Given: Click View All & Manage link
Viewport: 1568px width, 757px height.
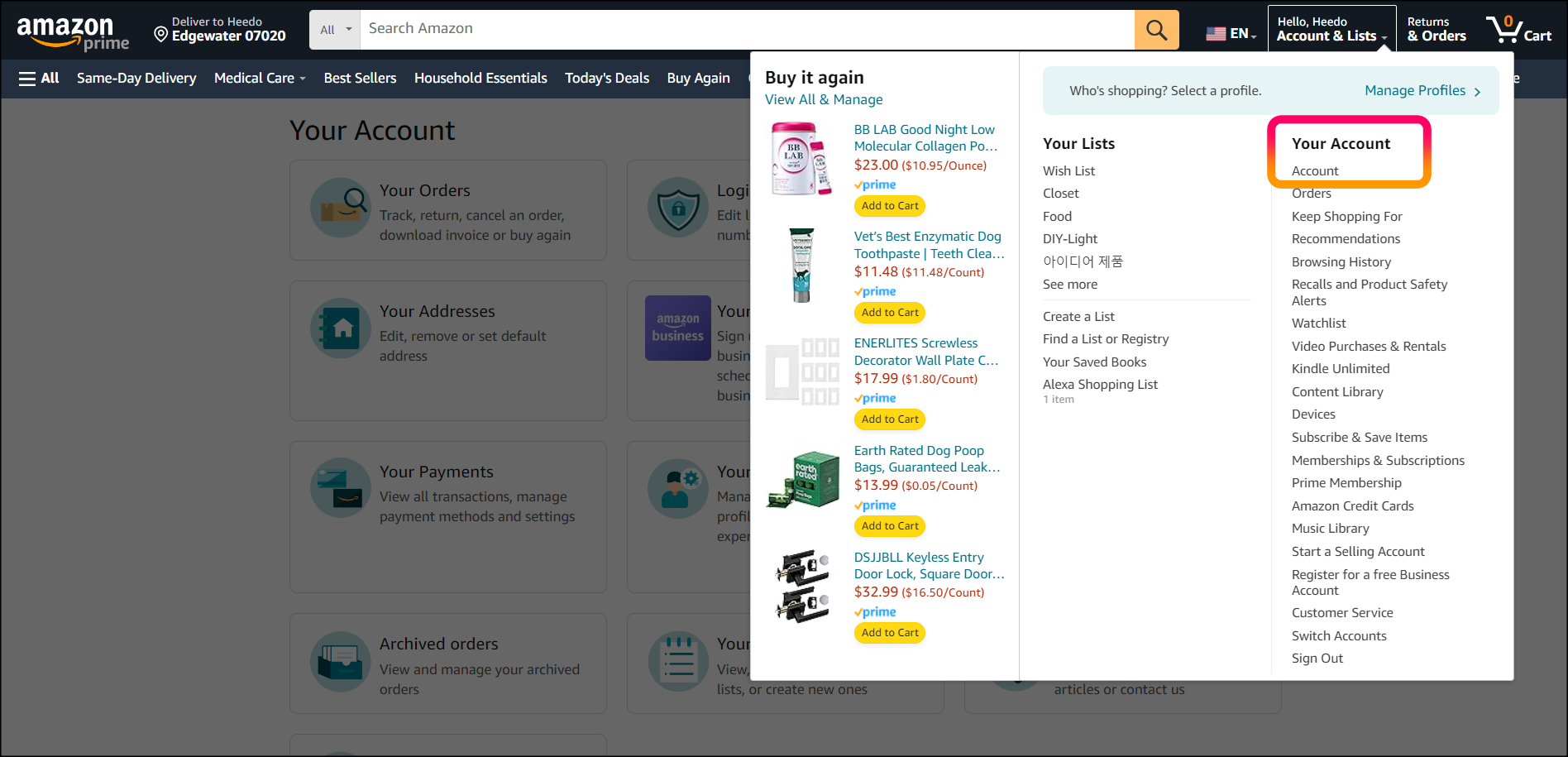Looking at the screenshot, I should click(824, 99).
